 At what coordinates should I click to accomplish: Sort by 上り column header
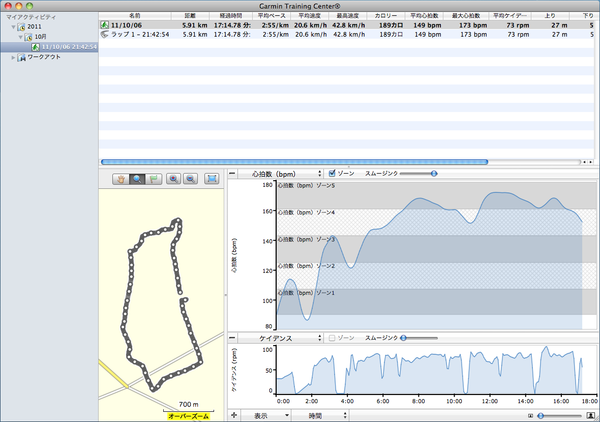point(550,16)
